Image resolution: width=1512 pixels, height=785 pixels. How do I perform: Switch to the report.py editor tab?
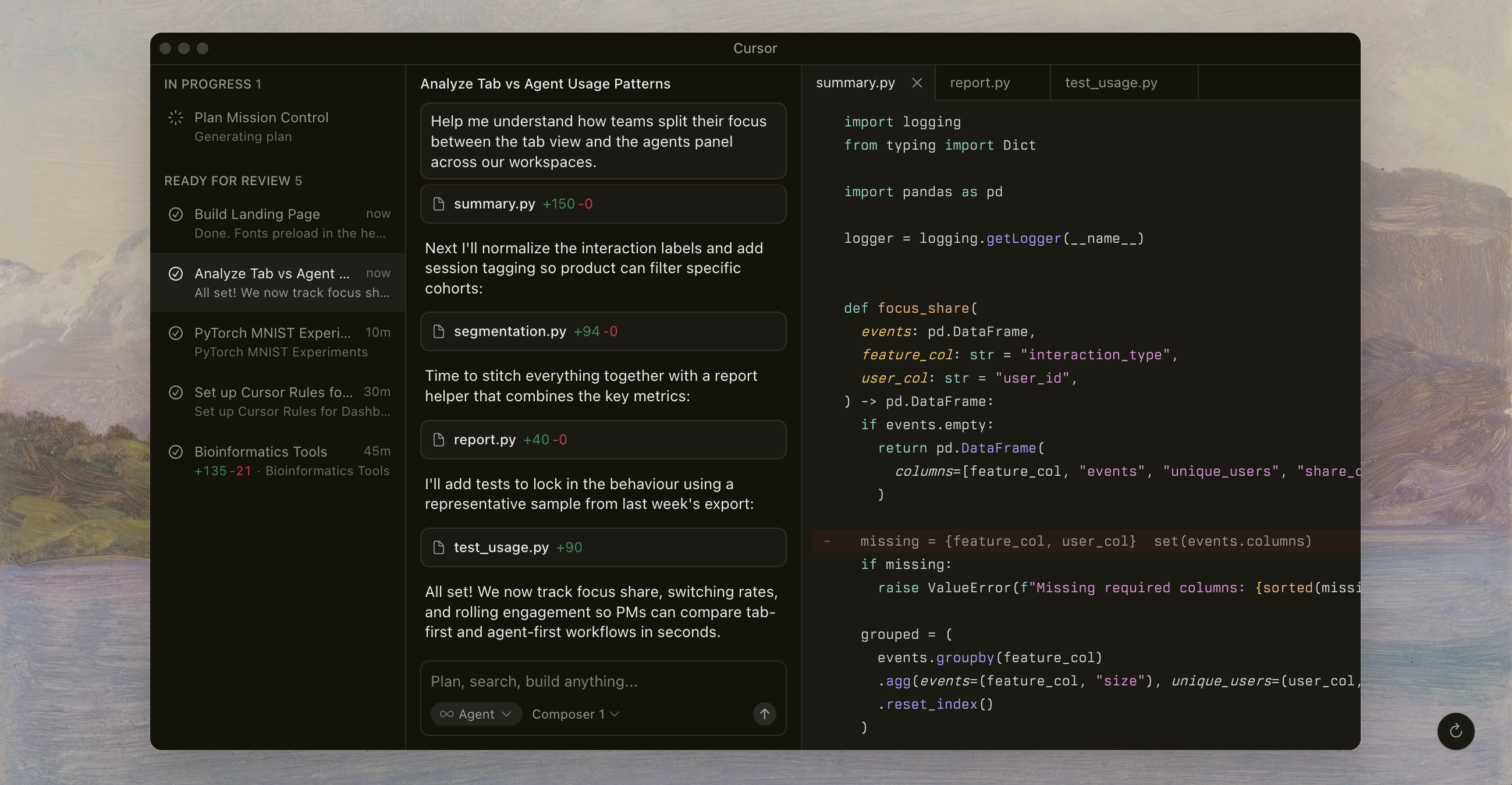coord(979,83)
